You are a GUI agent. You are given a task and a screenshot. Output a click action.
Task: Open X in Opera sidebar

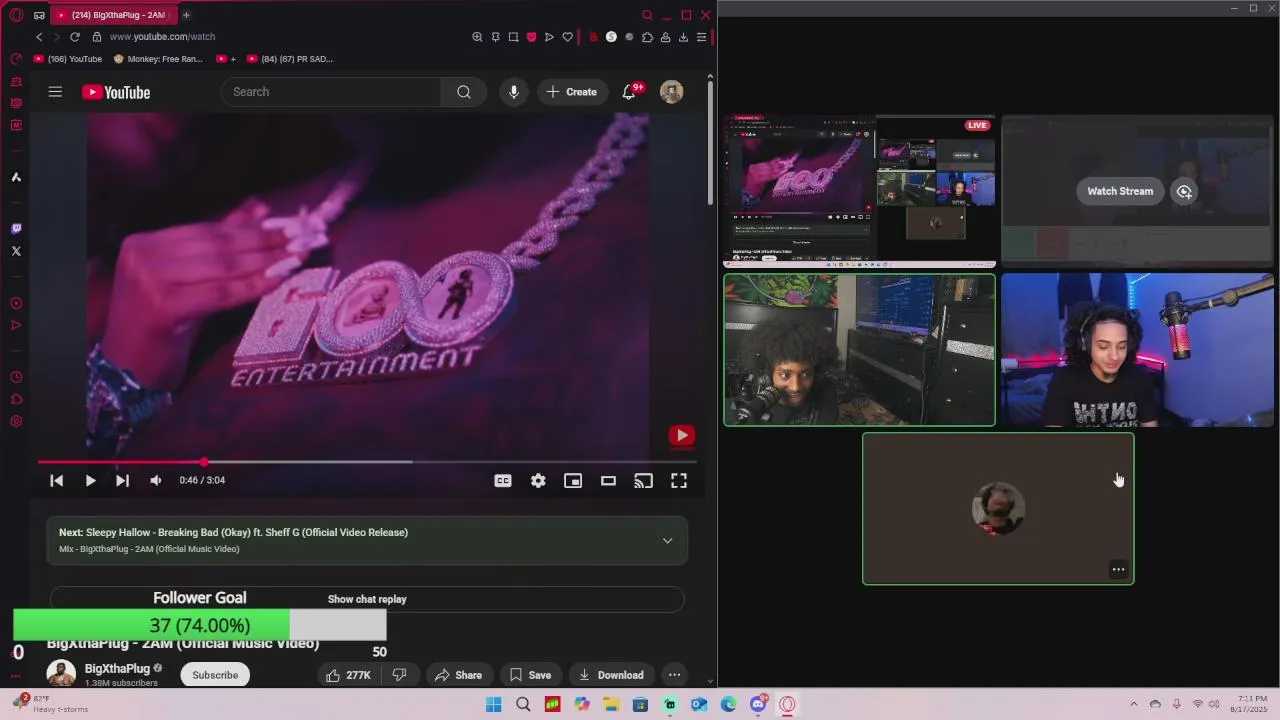16,251
